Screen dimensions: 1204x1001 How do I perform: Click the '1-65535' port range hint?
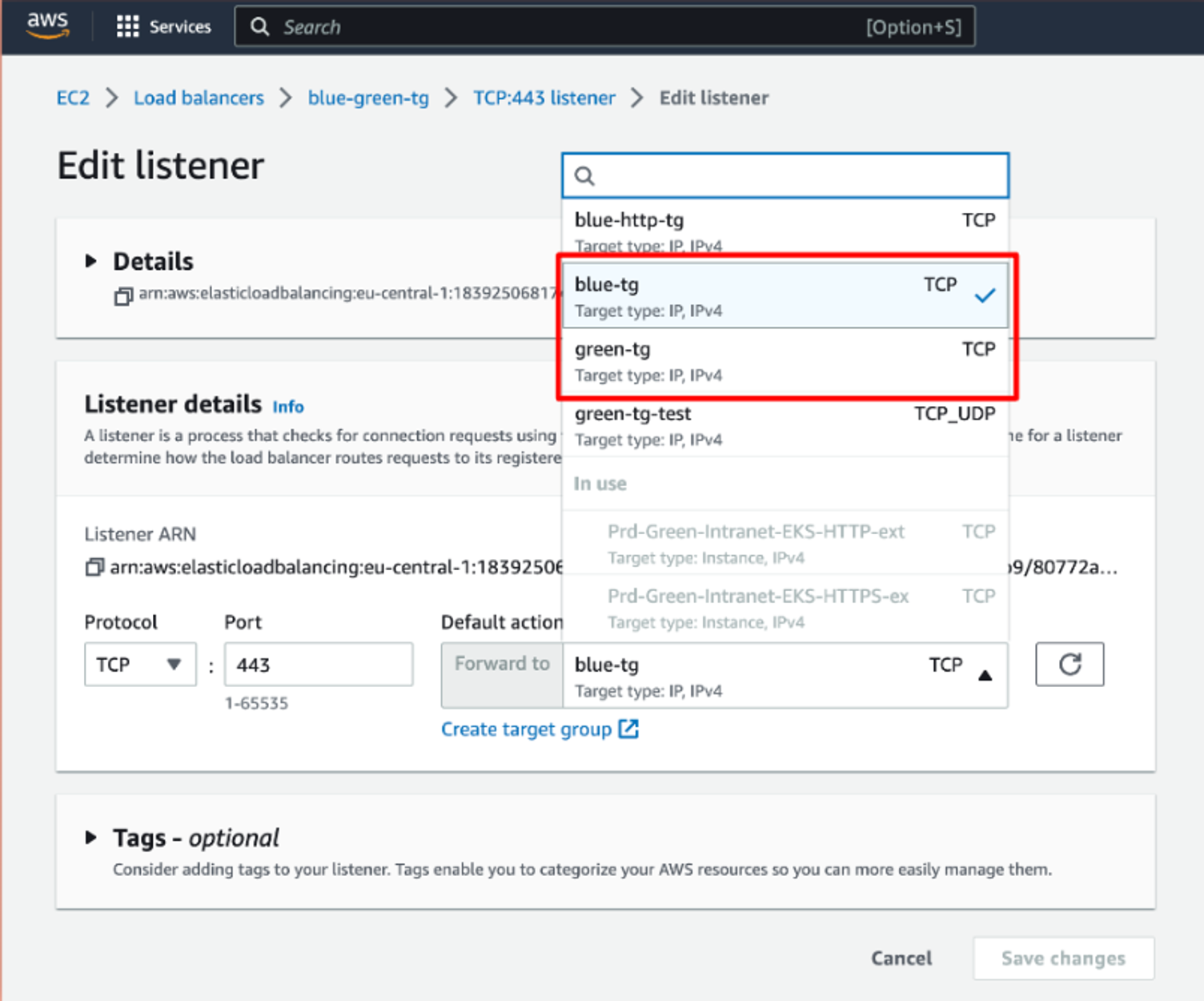(256, 703)
